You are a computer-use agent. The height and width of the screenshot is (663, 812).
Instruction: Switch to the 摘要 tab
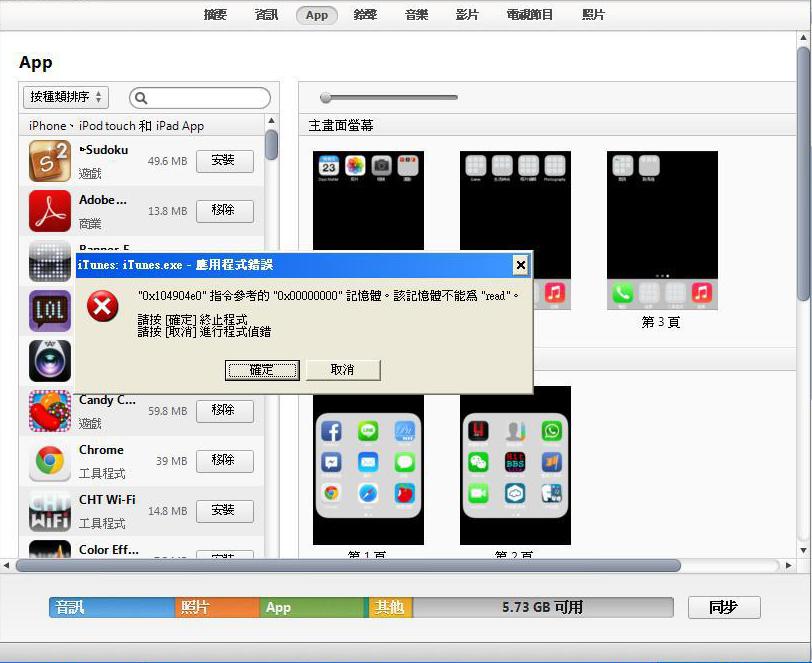tap(215, 15)
